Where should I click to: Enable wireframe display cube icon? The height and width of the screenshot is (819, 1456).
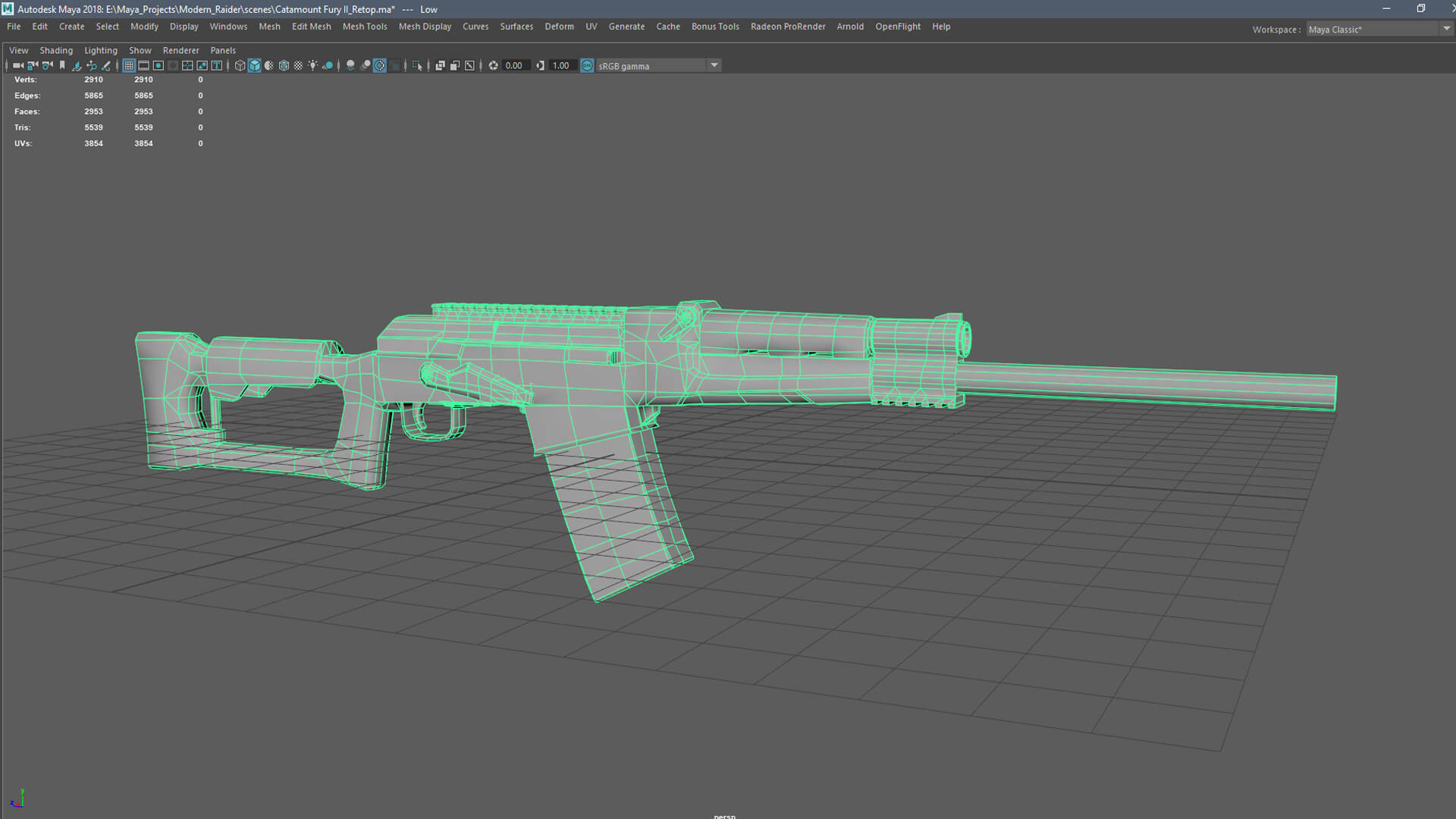(240, 66)
